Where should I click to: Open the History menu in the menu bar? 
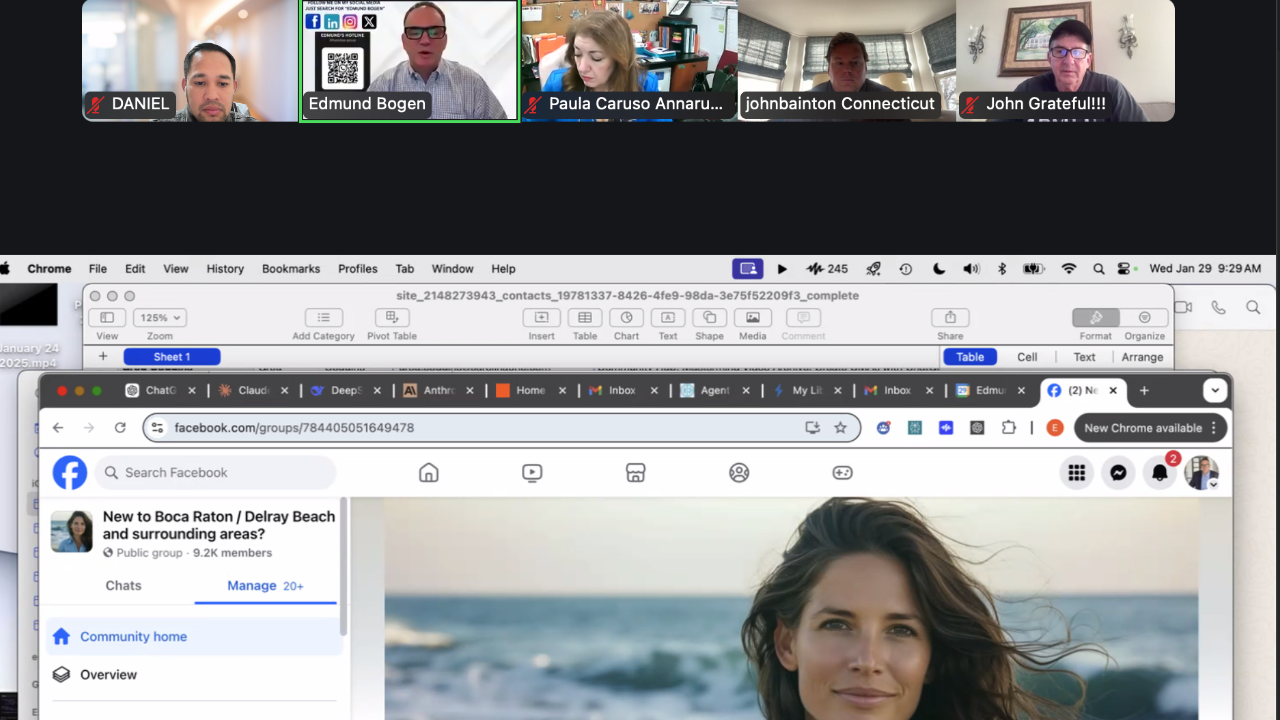pyautogui.click(x=225, y=269)
